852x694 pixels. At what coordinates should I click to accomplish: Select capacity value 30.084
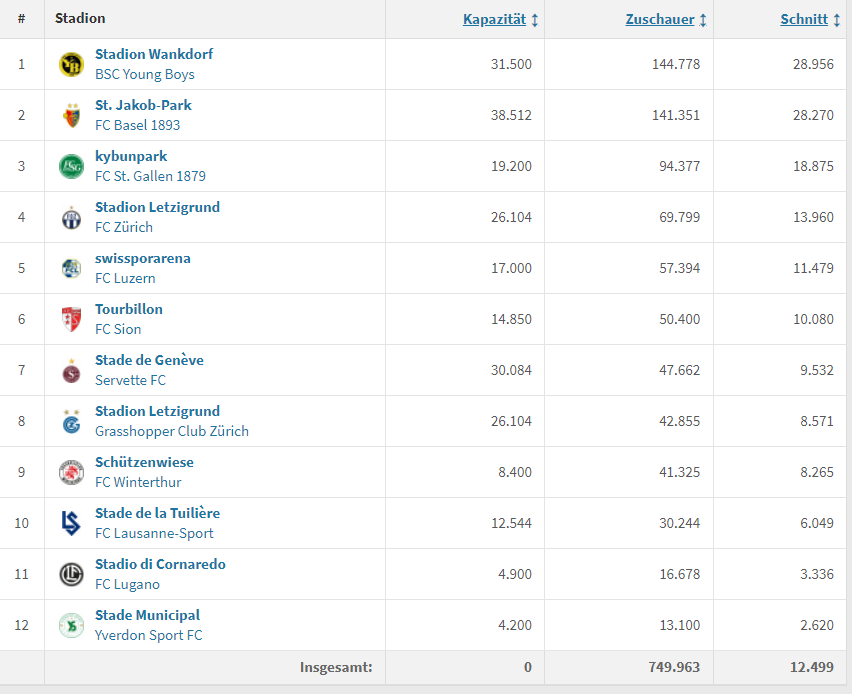tap(511, 370)
